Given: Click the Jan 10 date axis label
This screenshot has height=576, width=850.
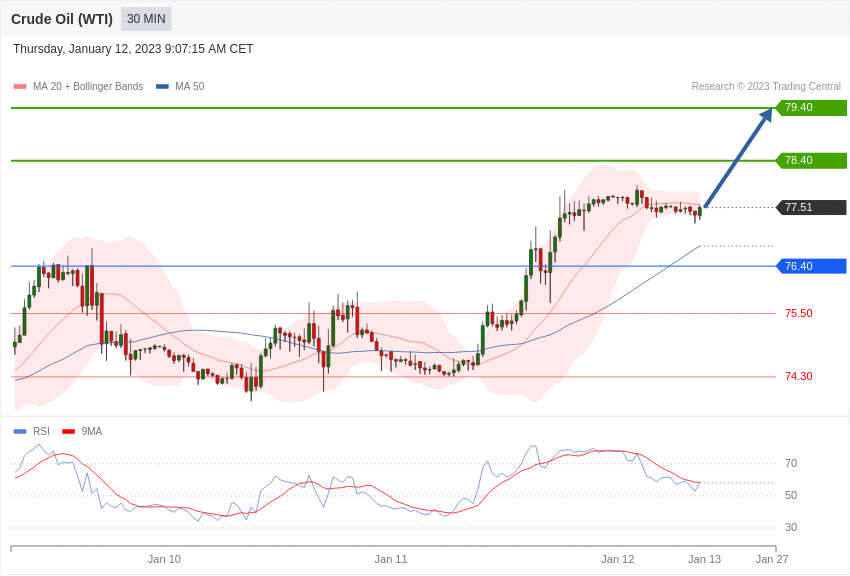Looking at the screenshot, I should coord(164,559).
